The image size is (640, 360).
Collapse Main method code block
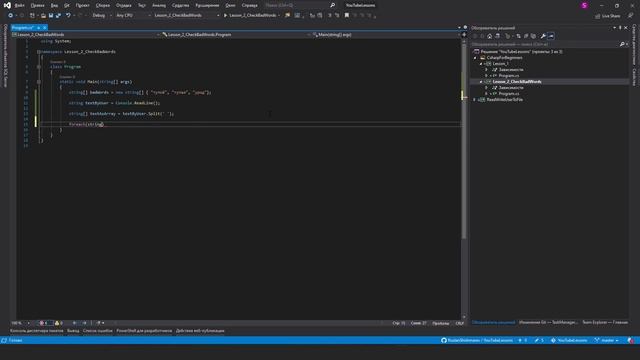(x=39, y=82)
